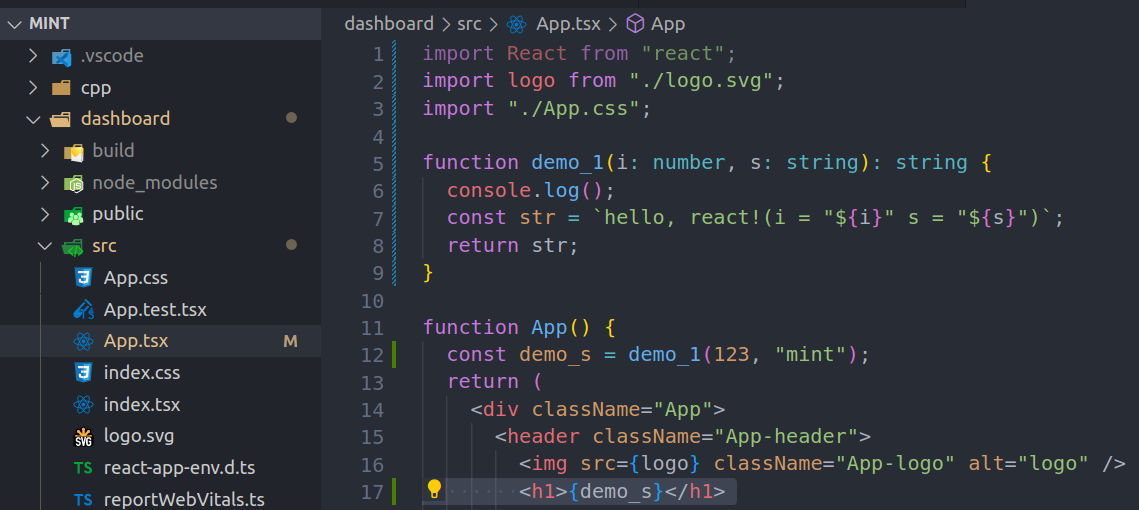Screen dimensions: 1139x510
Task: Click the React icon next to App.tsx in the breadcrumb
Action: point(516,25)
